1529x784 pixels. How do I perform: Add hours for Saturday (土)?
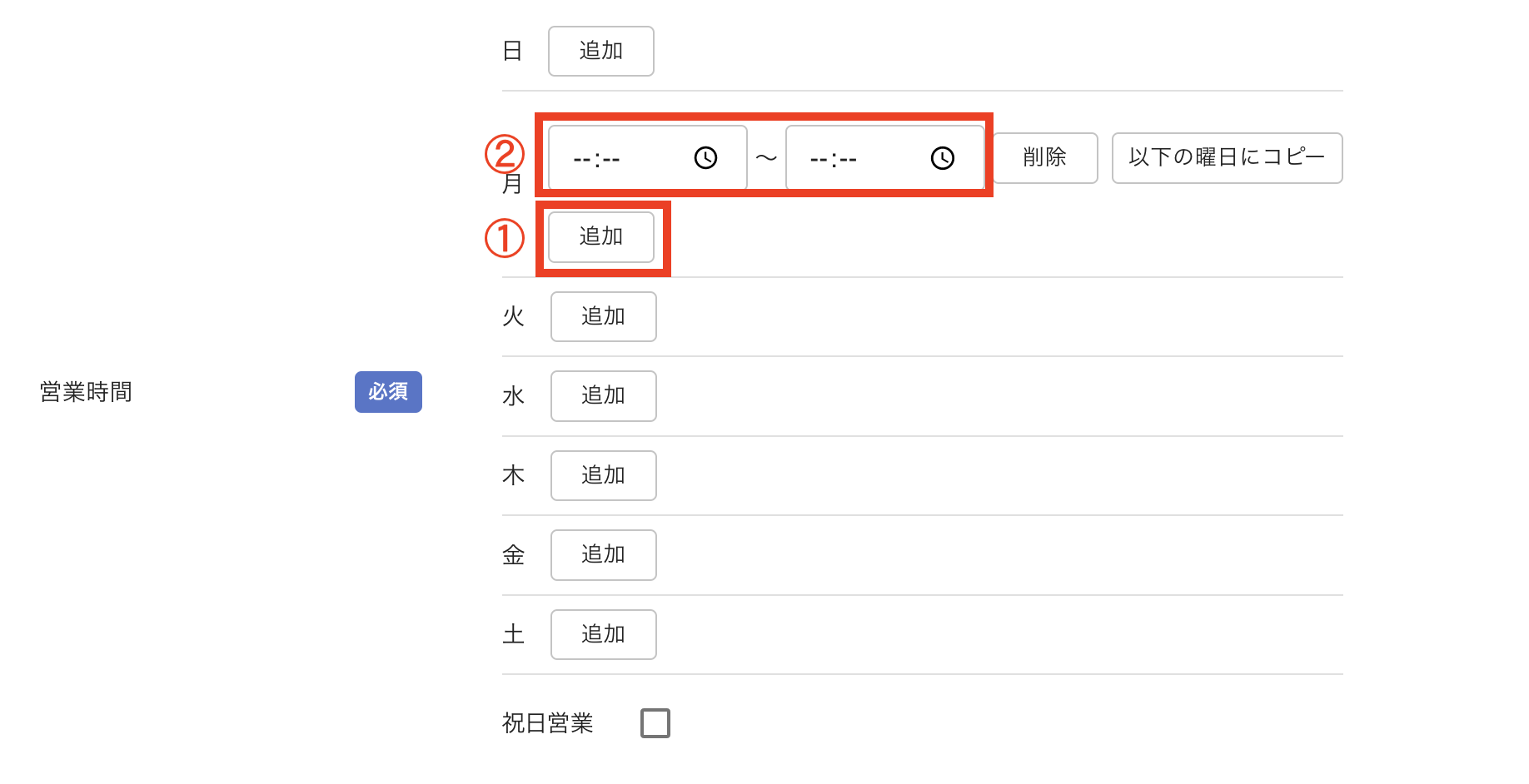click(x=603, y=634)
